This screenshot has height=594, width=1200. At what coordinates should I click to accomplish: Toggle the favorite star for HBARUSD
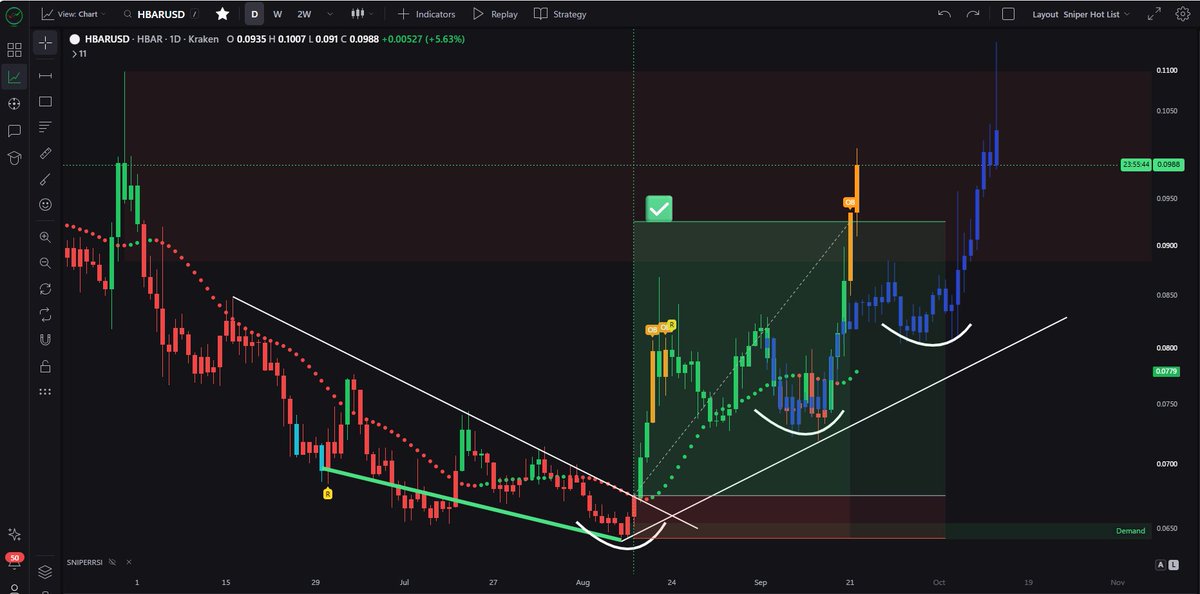tap(222, 14)
